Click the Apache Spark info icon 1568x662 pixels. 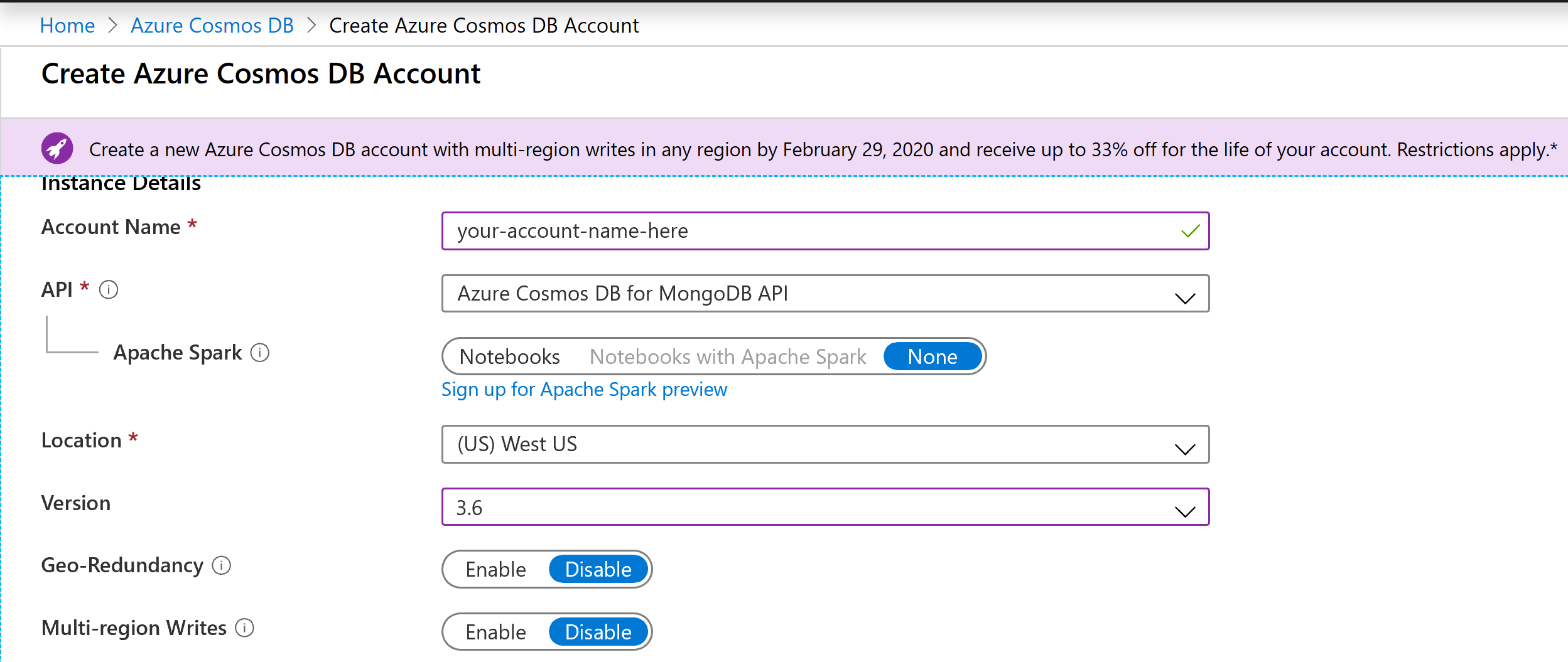(x=260, y=353)
